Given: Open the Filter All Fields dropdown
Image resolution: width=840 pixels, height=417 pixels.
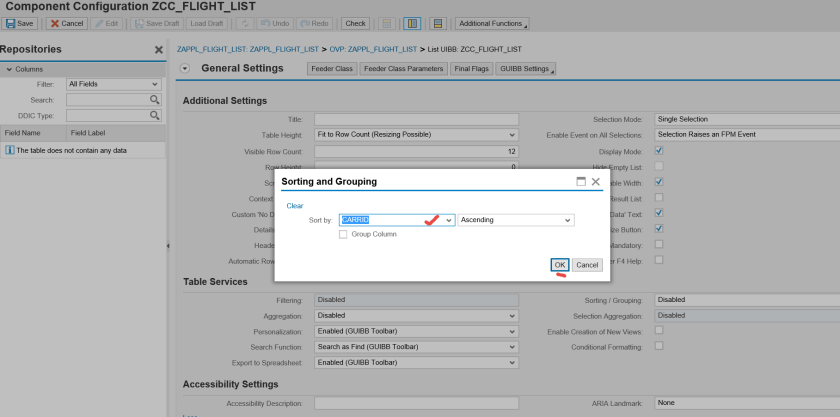Looking at the screenshot, I should 155,84.
